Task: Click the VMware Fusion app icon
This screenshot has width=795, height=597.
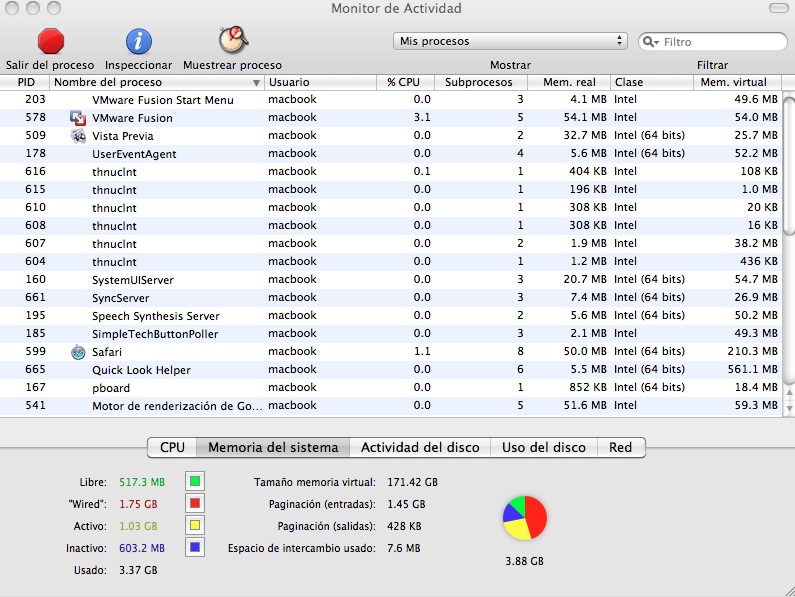Action: [78, 118]
